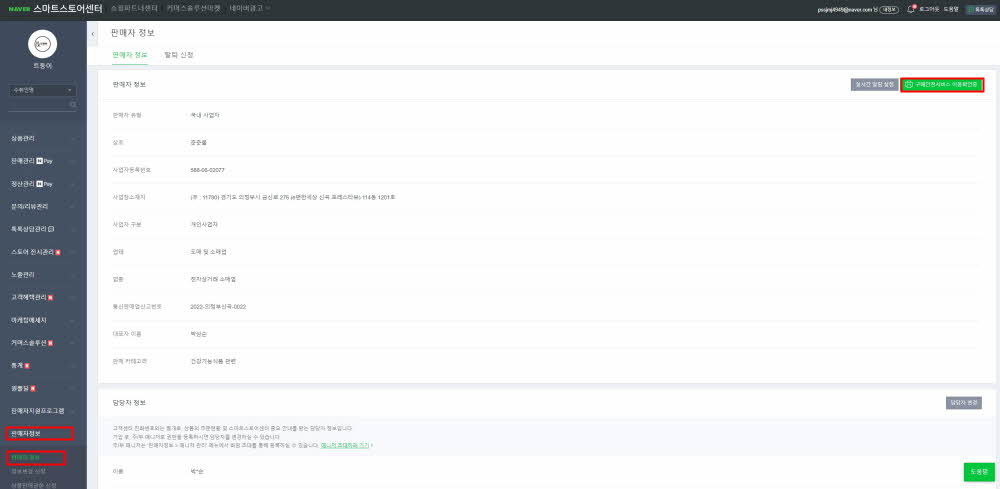Click the green 도움말 floating button
The height and width of the screenshot is (489, 1000).
pyautogui.click(x=978, y=472)
